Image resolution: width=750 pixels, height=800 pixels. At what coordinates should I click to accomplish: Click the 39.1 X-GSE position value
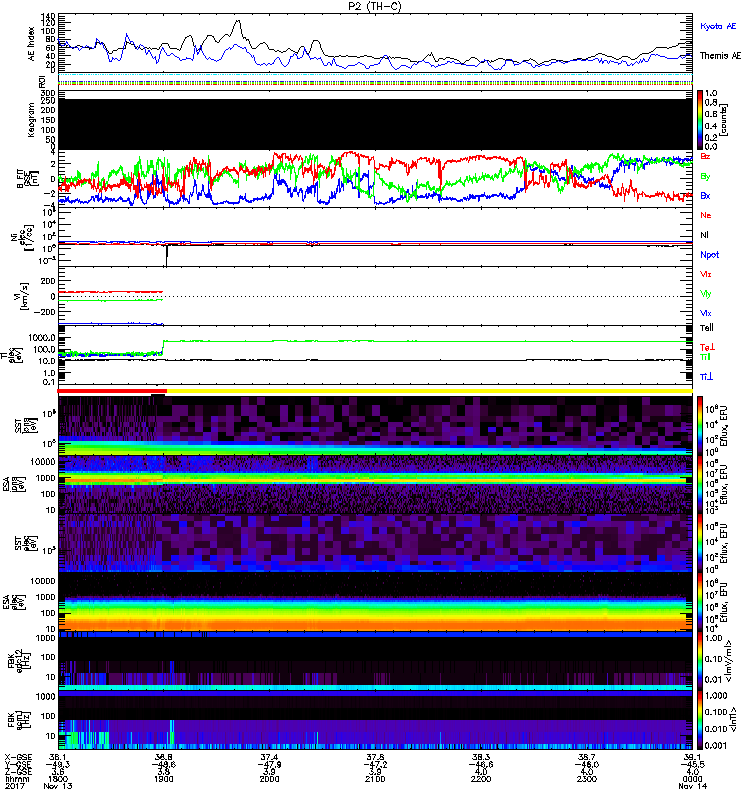692,758
